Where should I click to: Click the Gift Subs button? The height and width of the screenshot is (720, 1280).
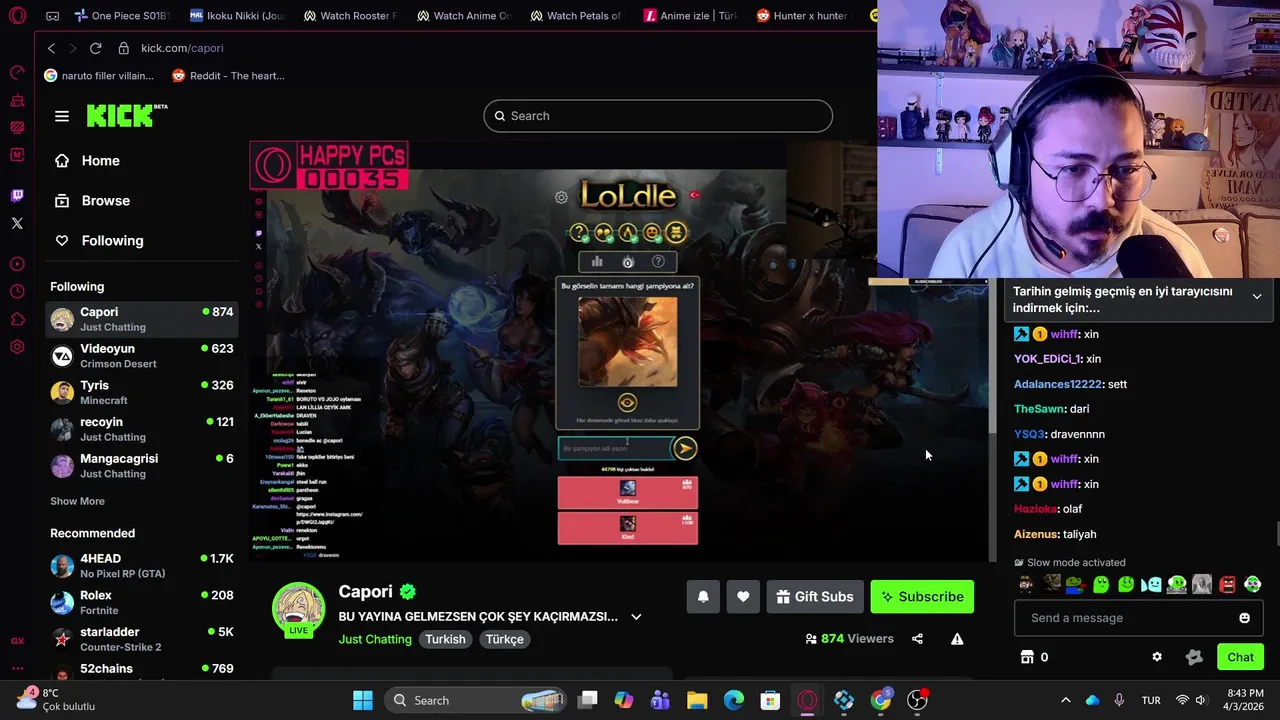click(x=814, y=596)
